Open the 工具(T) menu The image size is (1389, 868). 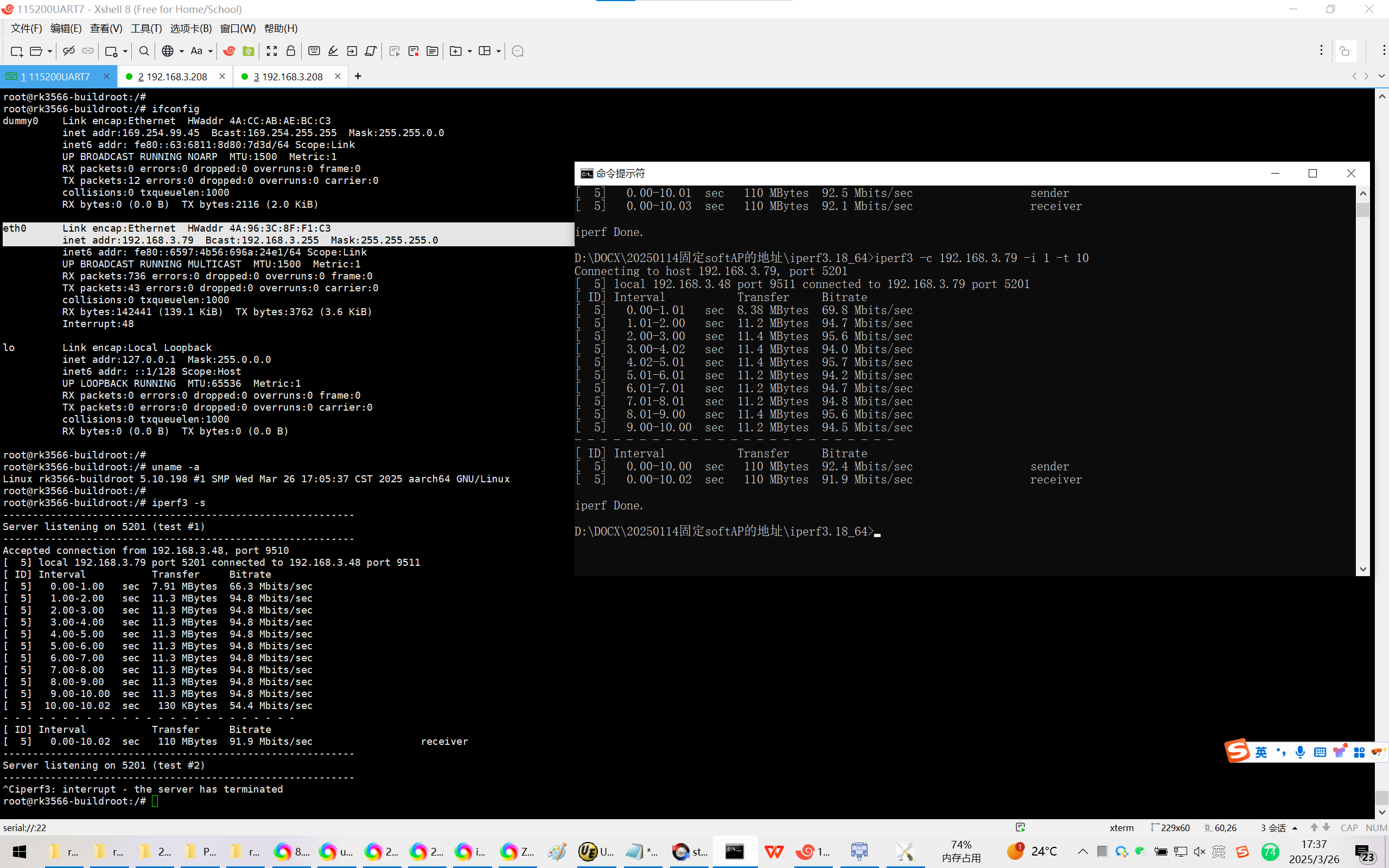click(x=146, y=28)
